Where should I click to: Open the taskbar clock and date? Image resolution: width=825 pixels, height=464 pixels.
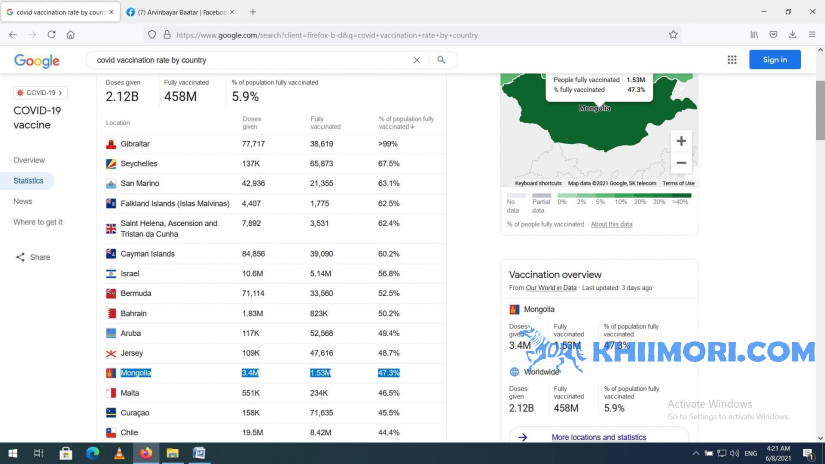pos(778,453)
